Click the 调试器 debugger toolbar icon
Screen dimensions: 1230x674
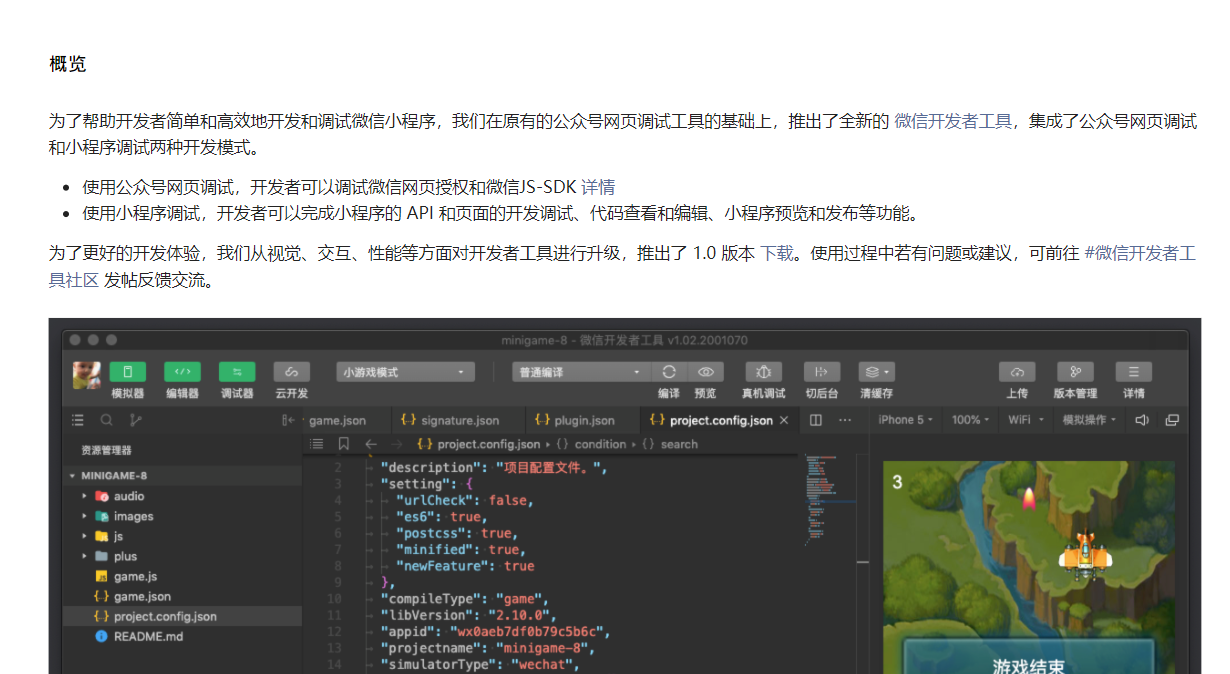pyautogui.click(x=237, y=371)
